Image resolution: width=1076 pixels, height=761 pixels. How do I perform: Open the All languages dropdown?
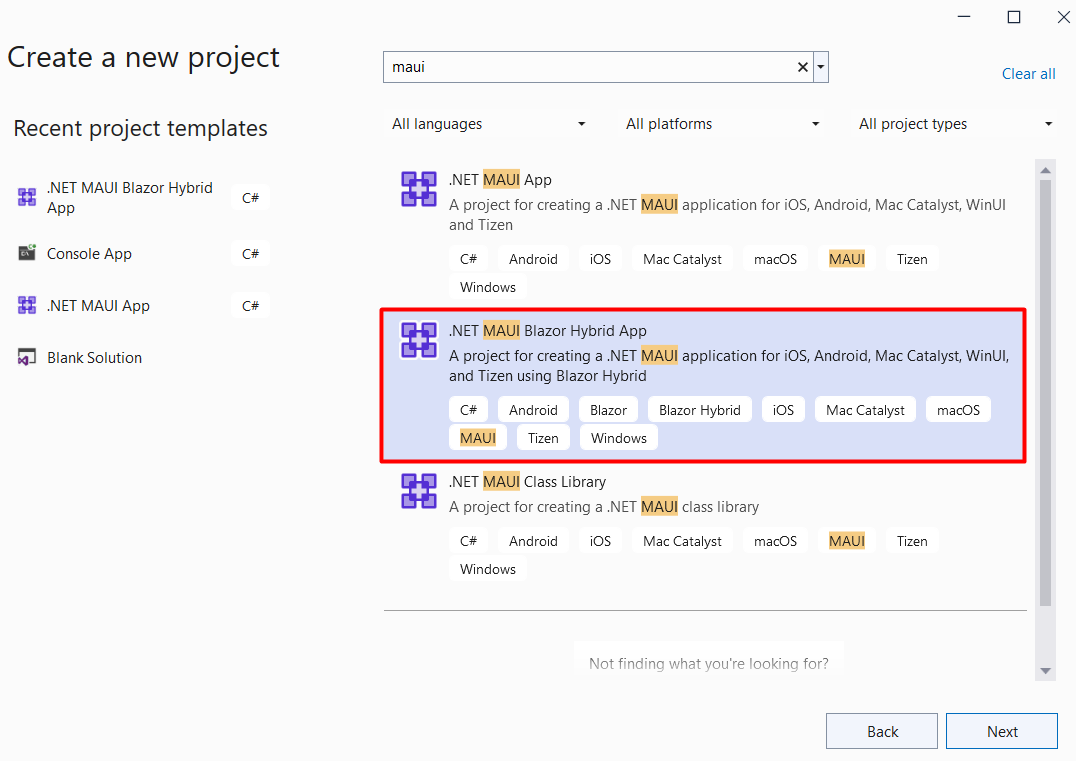[x=488, y=123]
